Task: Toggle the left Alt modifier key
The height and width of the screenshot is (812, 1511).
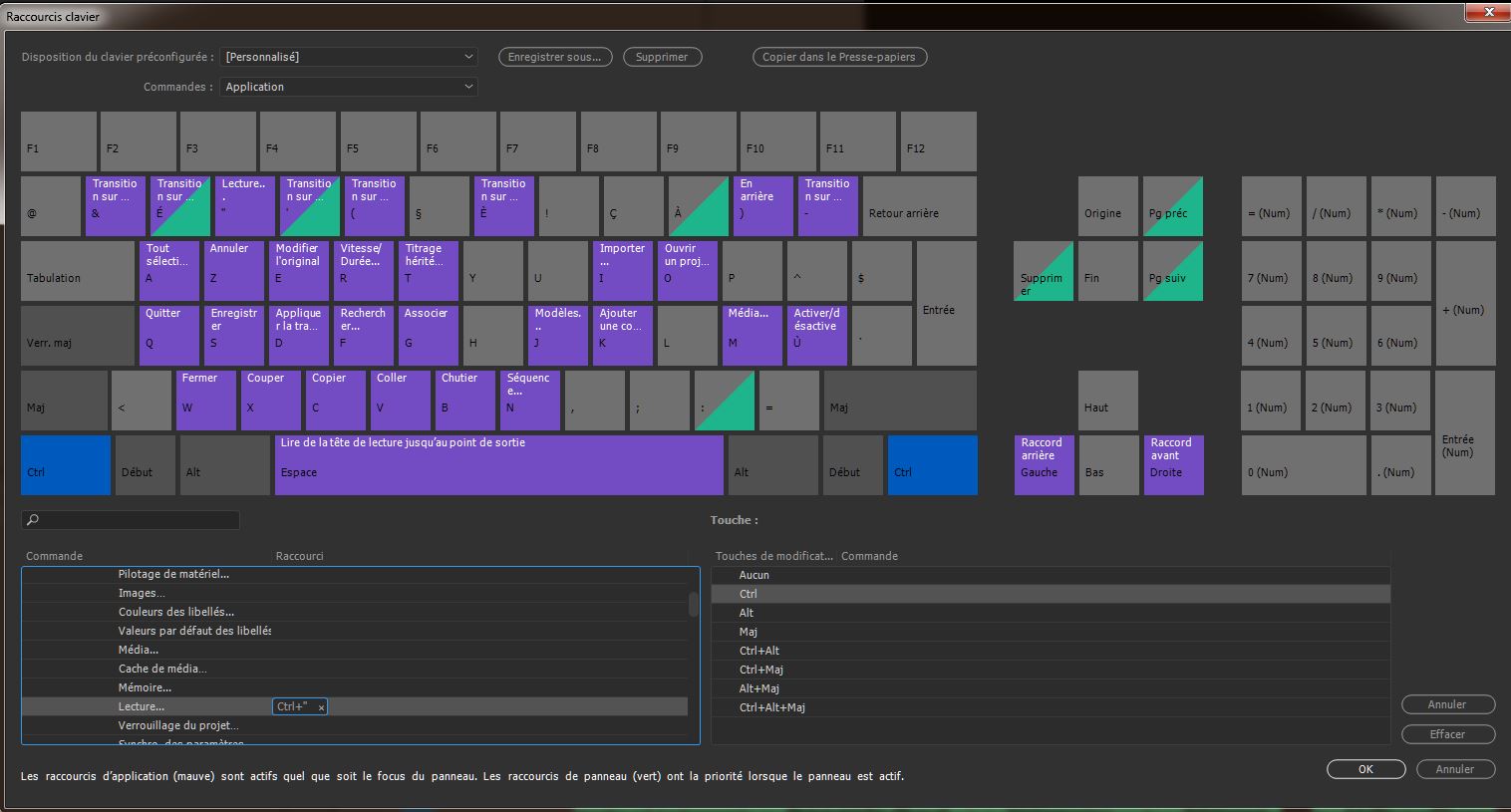Action: coord(225,465)
